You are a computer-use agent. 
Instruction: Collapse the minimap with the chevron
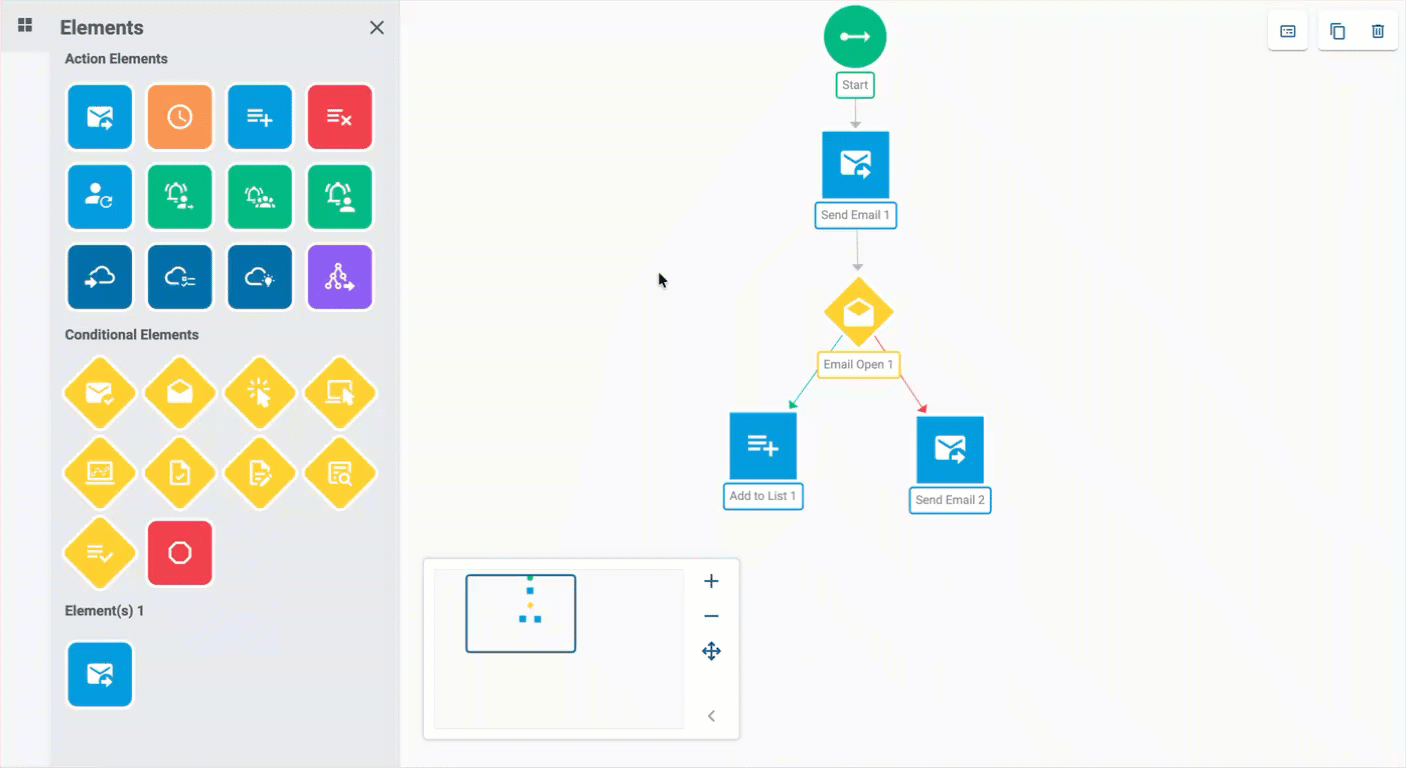[711, 716]
